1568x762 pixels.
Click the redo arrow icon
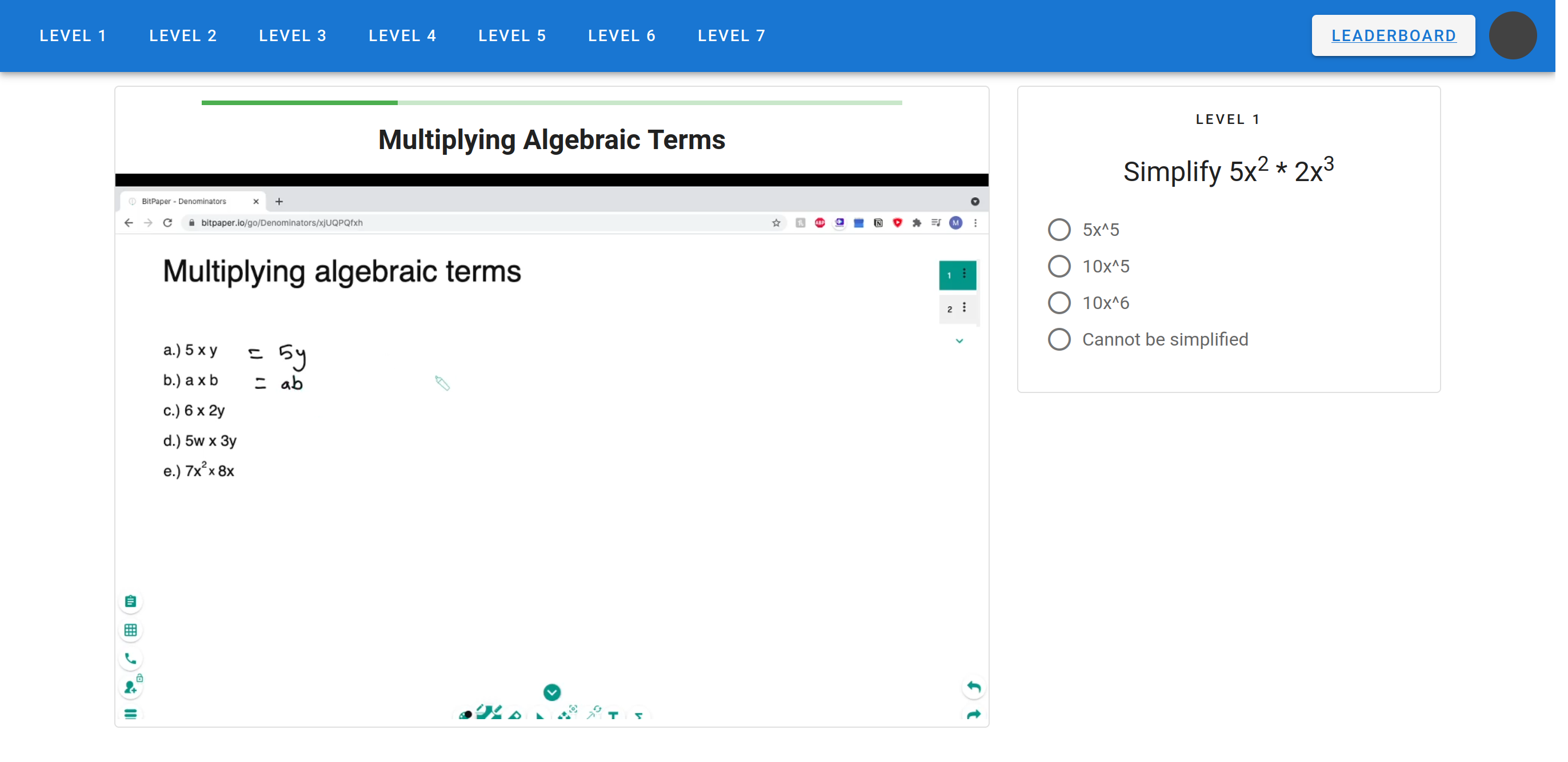click(973, 715)
